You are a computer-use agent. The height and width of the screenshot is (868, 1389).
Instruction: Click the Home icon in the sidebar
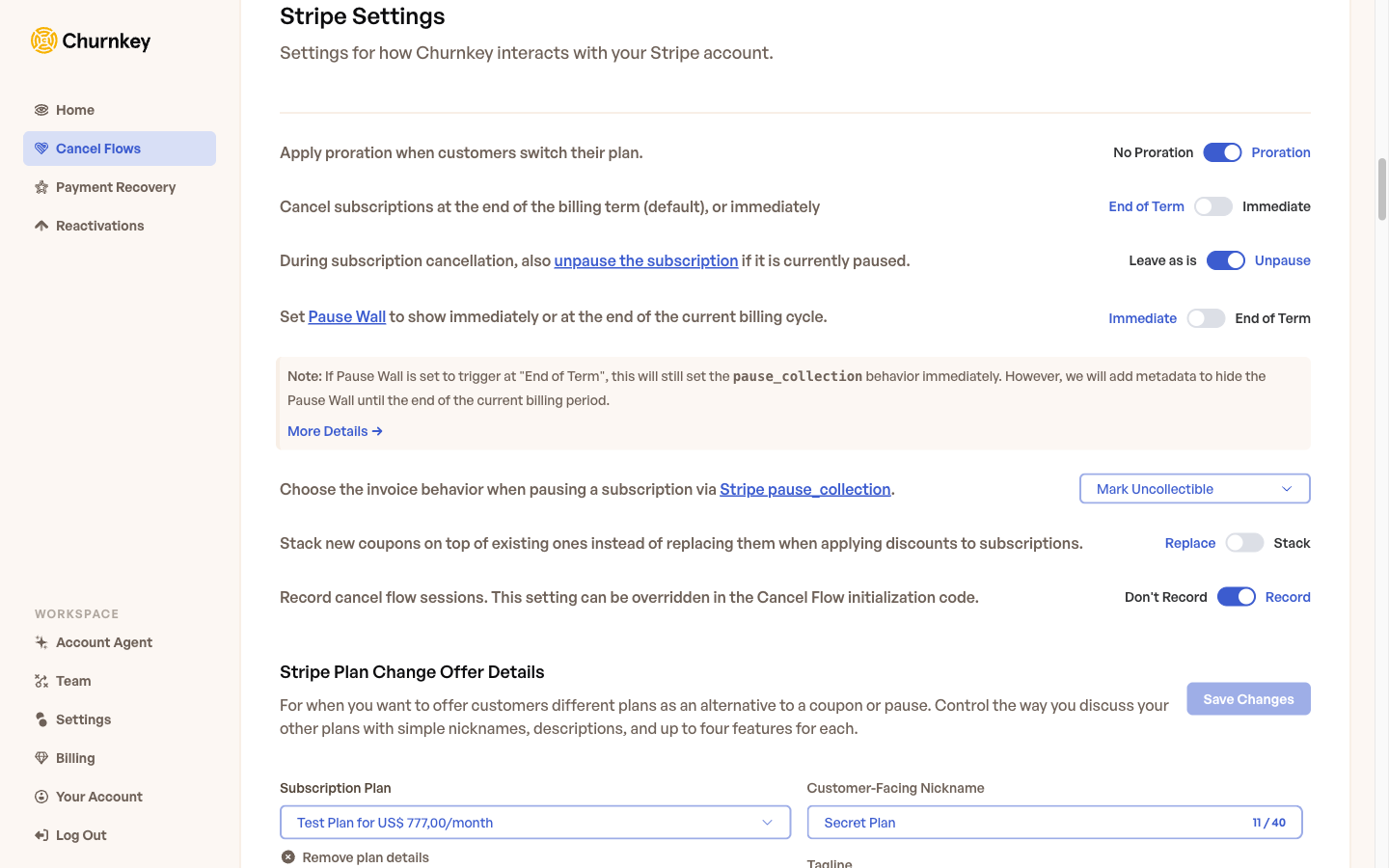(x=40, y=110)
